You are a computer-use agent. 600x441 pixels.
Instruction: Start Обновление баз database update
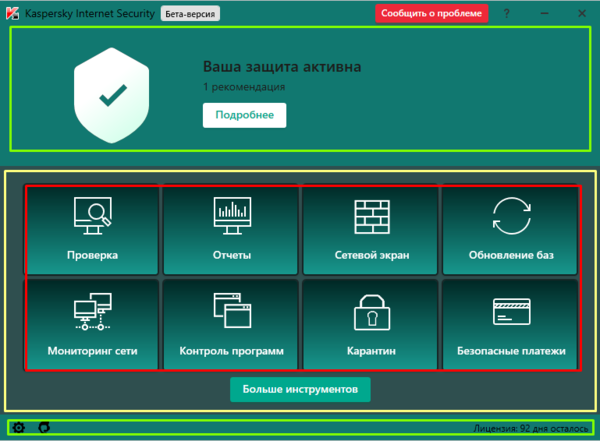[510, 230]
